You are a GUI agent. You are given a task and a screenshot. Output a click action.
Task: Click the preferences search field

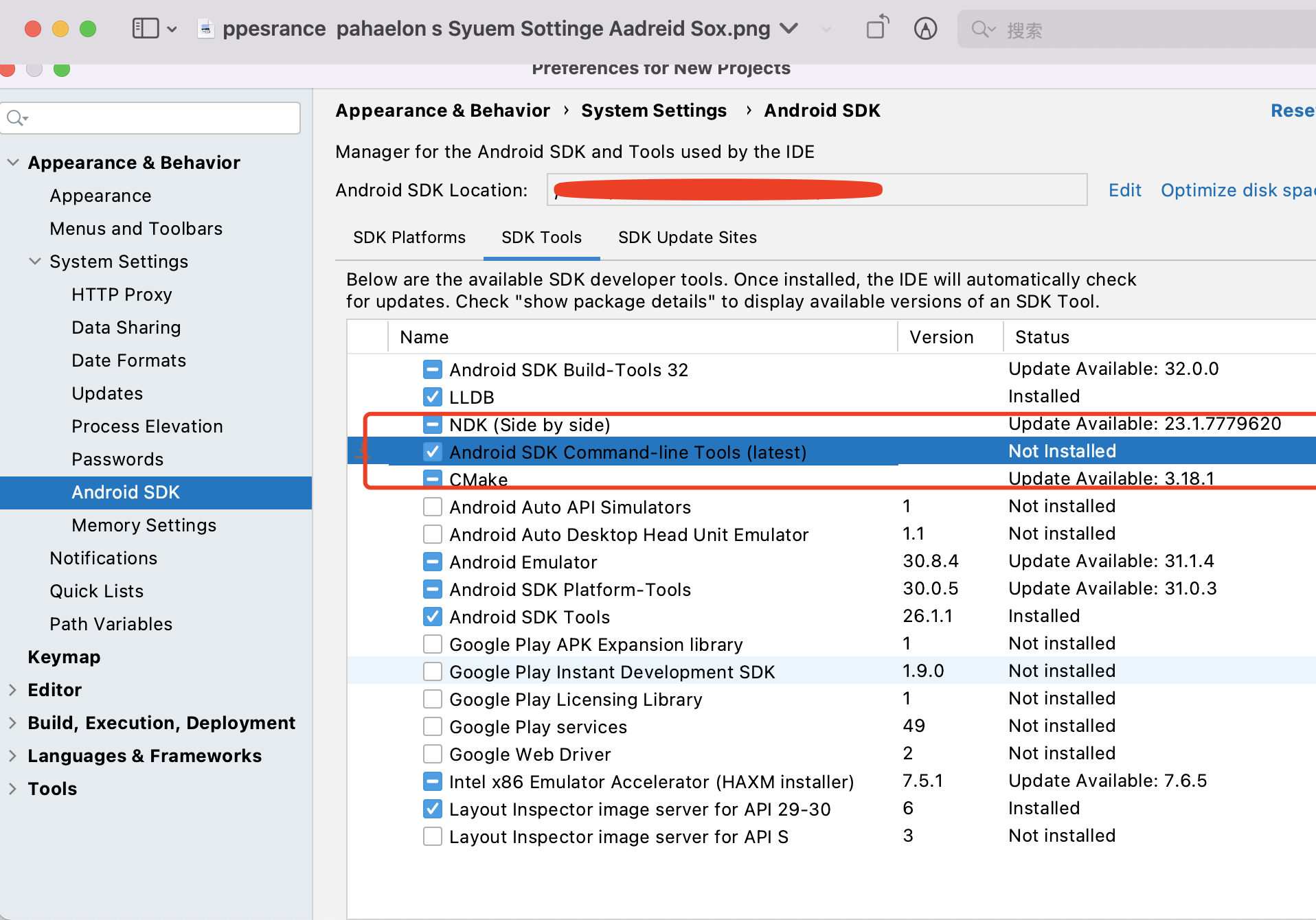[150, 118]
